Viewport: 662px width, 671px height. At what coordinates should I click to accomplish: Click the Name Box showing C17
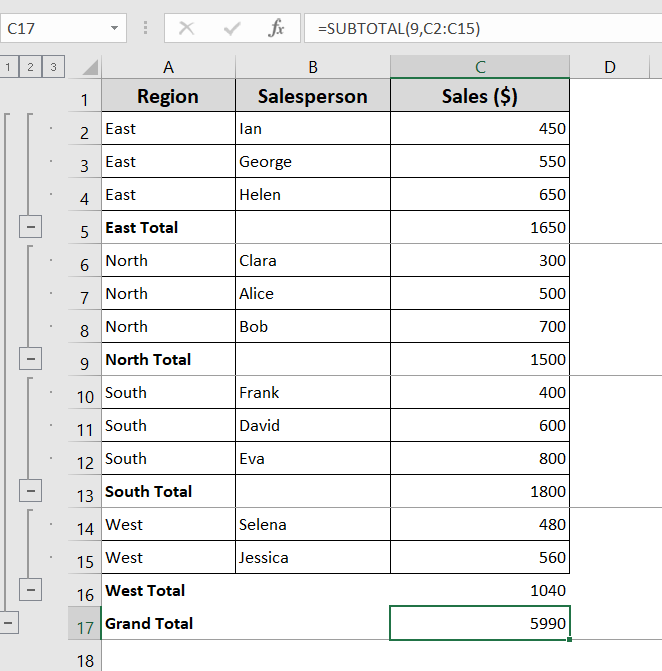point(63,28)
